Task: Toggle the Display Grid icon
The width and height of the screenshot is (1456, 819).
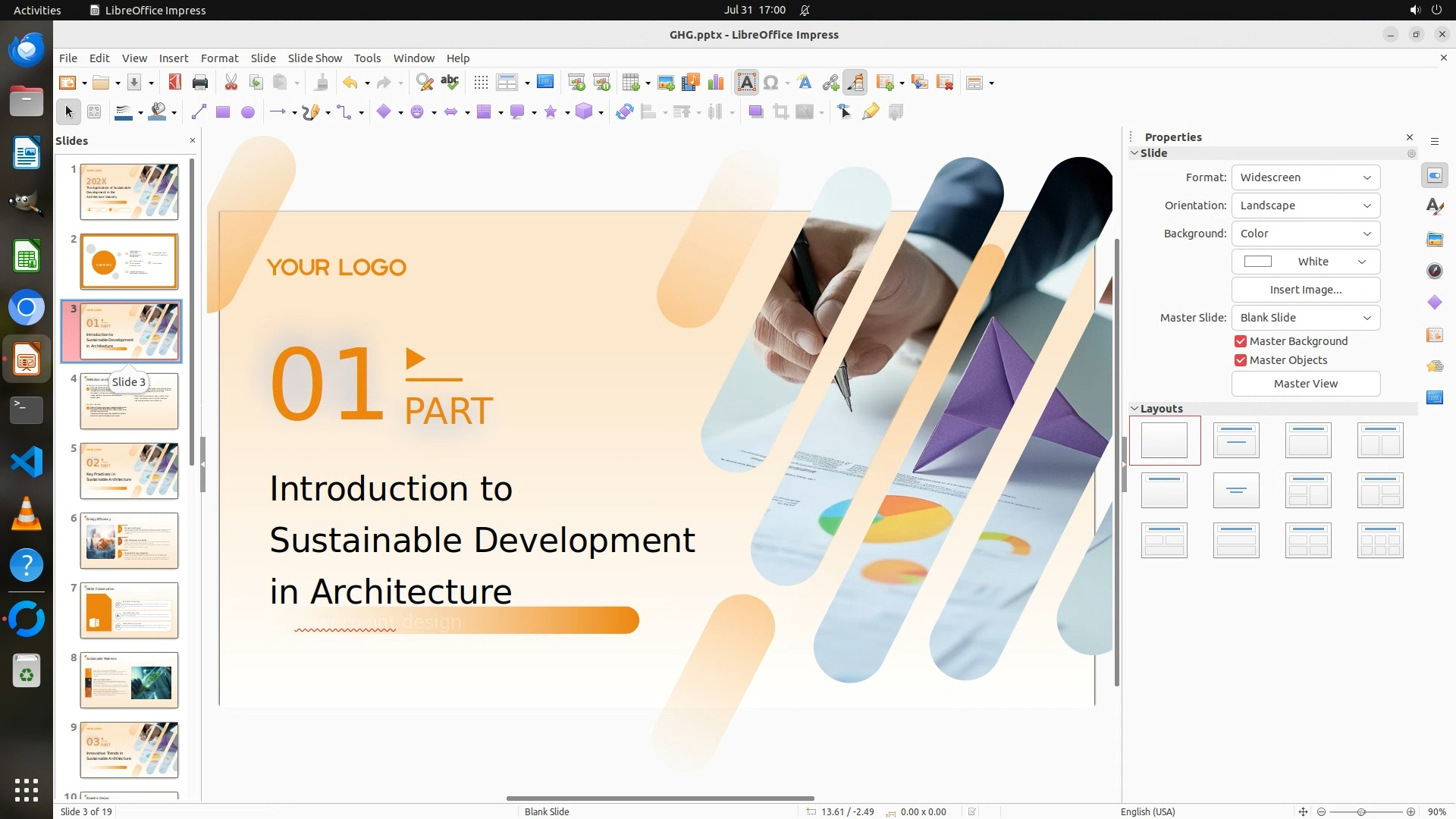Action: pyautogui.click(x=481, y=83)
